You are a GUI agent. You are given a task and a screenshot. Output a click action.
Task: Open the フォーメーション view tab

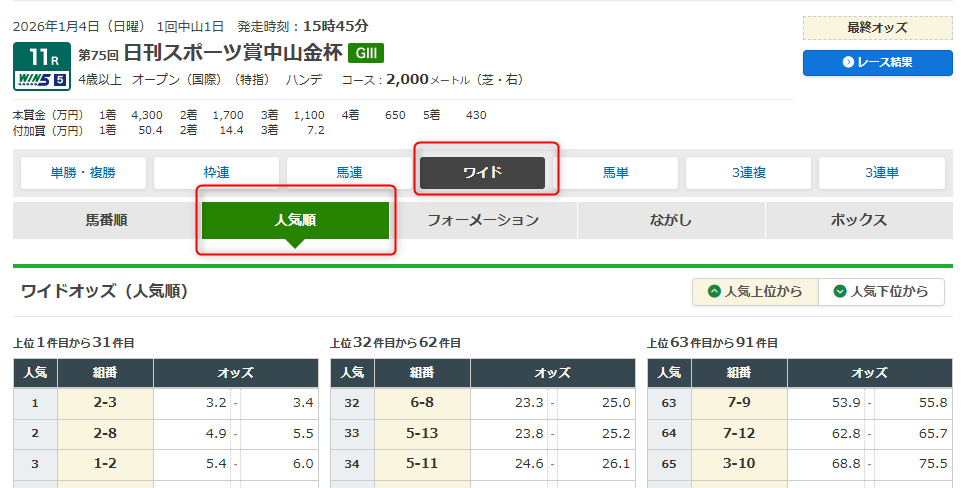pyautogui.click(x=483, y=220)
